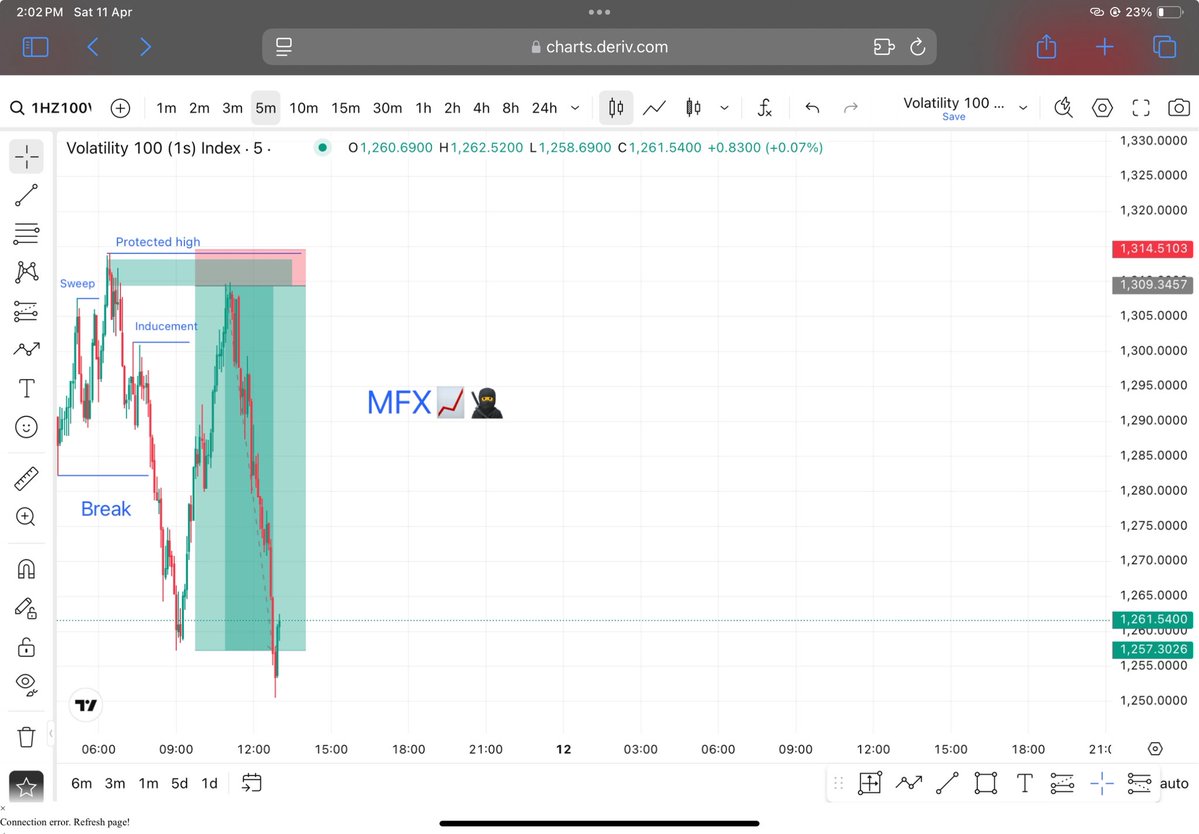Select the Text annotation tool
Image resolution: width=1199 pixels, height=834 pixels.
click(x=26, y=388)
